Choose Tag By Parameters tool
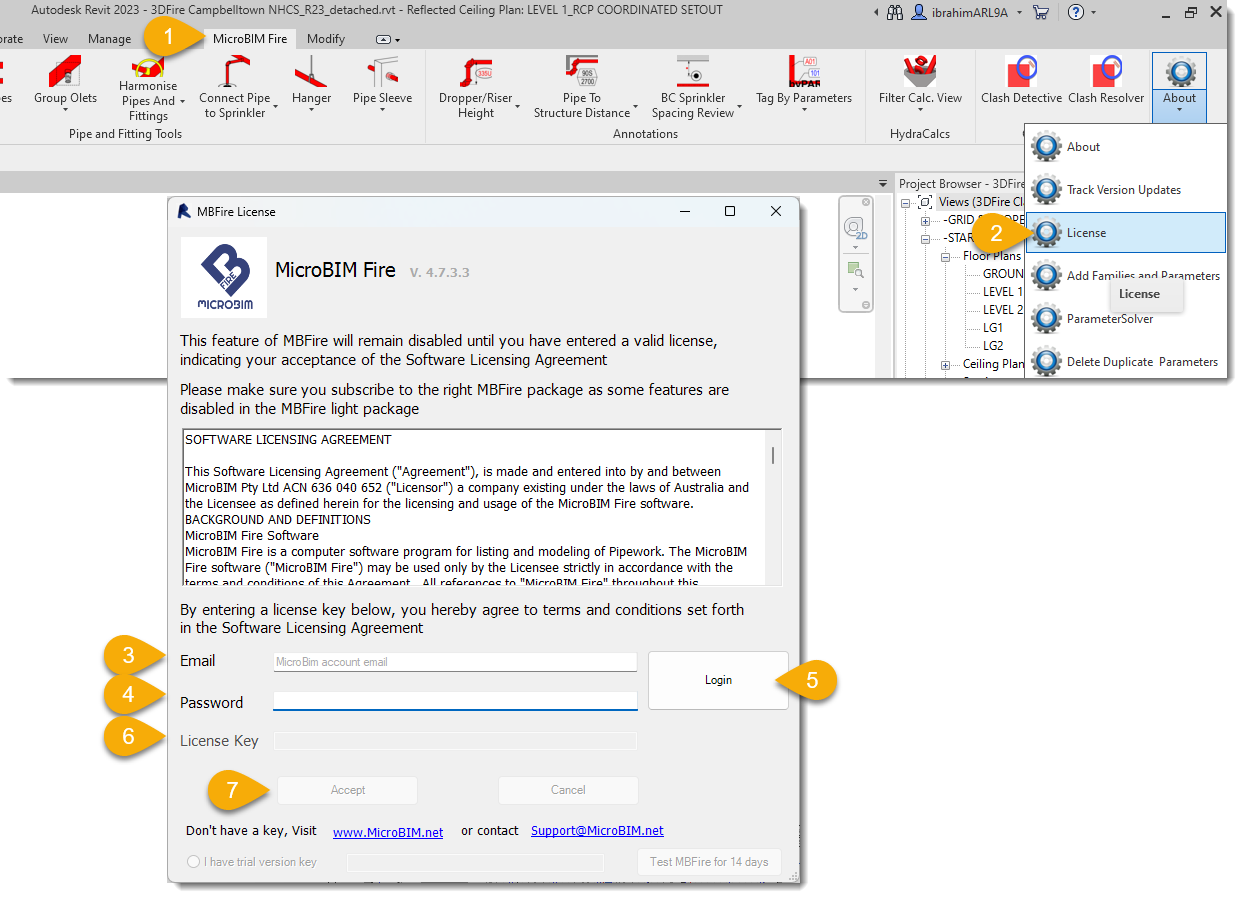 point(804,80)
